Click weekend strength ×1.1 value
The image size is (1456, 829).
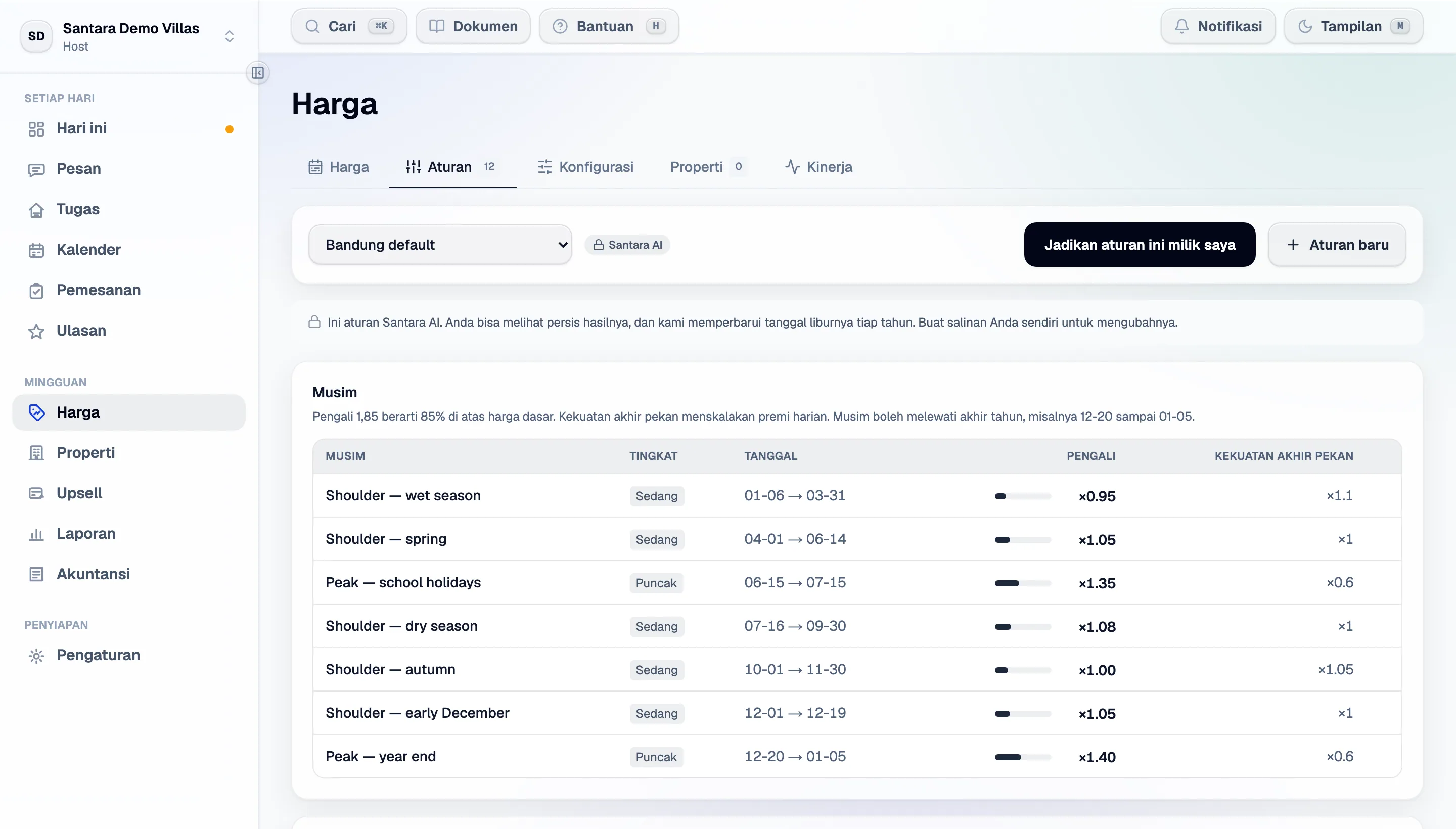(x=1339, y=495)
